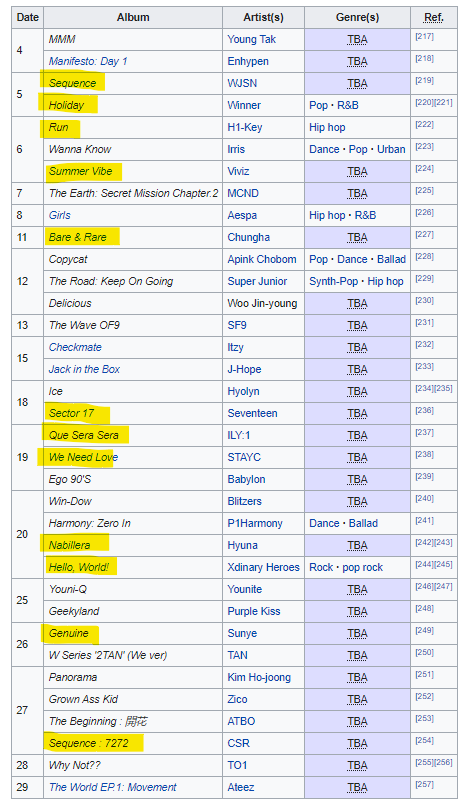Open reference 224 for Summer Vibe

pyautogui.click(x=425, y=168)
